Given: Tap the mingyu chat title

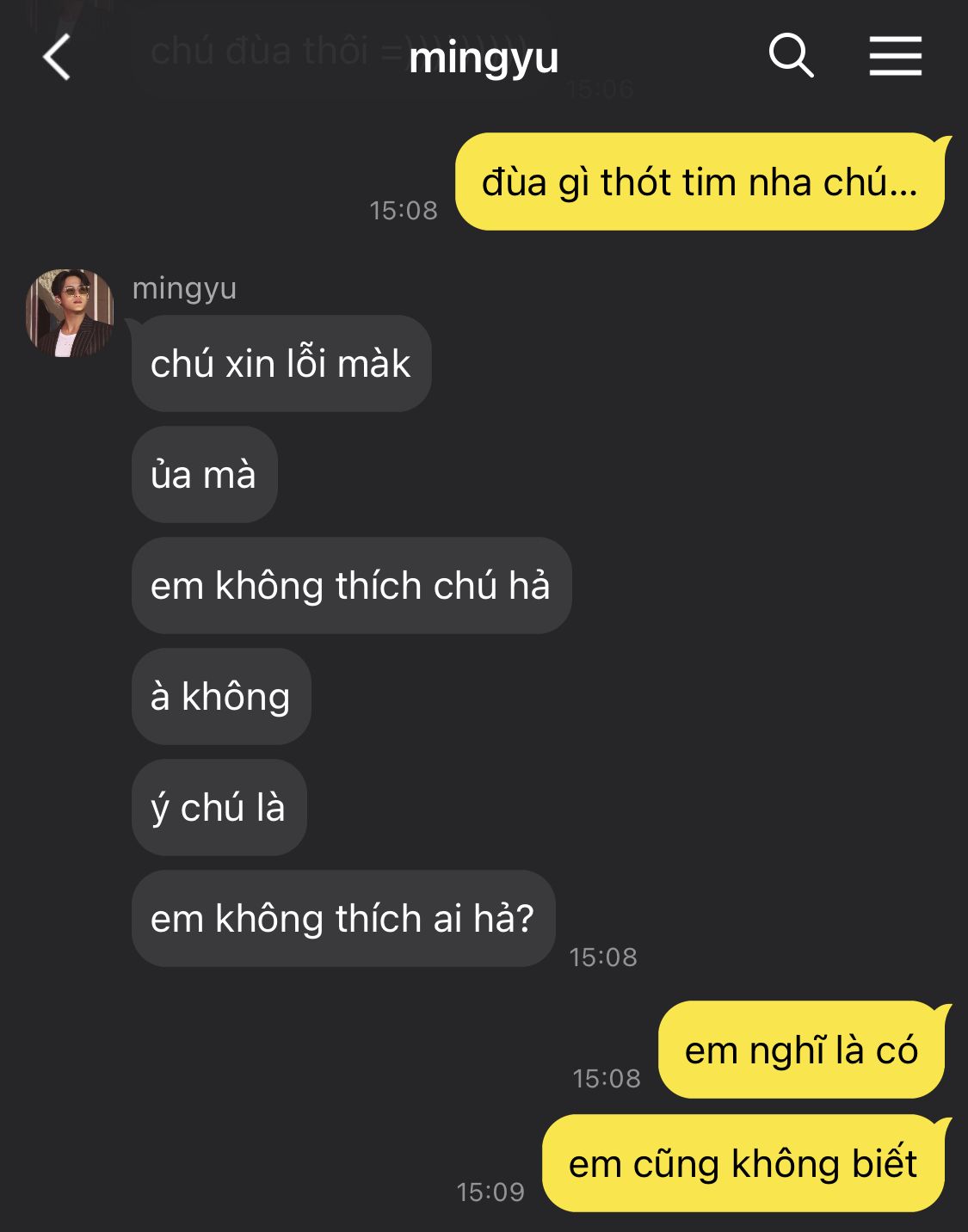Looking at the screenshot, I should point(484,59).
